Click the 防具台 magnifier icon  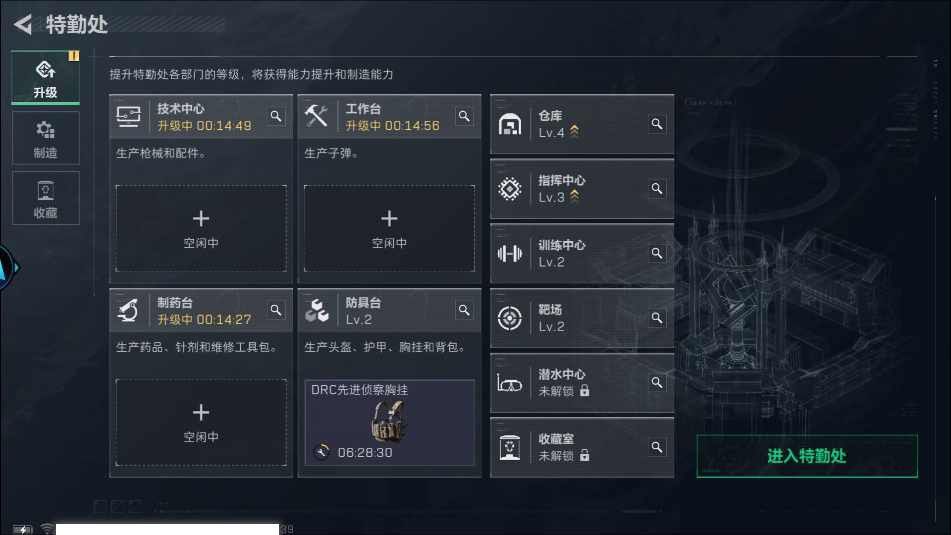464,310
